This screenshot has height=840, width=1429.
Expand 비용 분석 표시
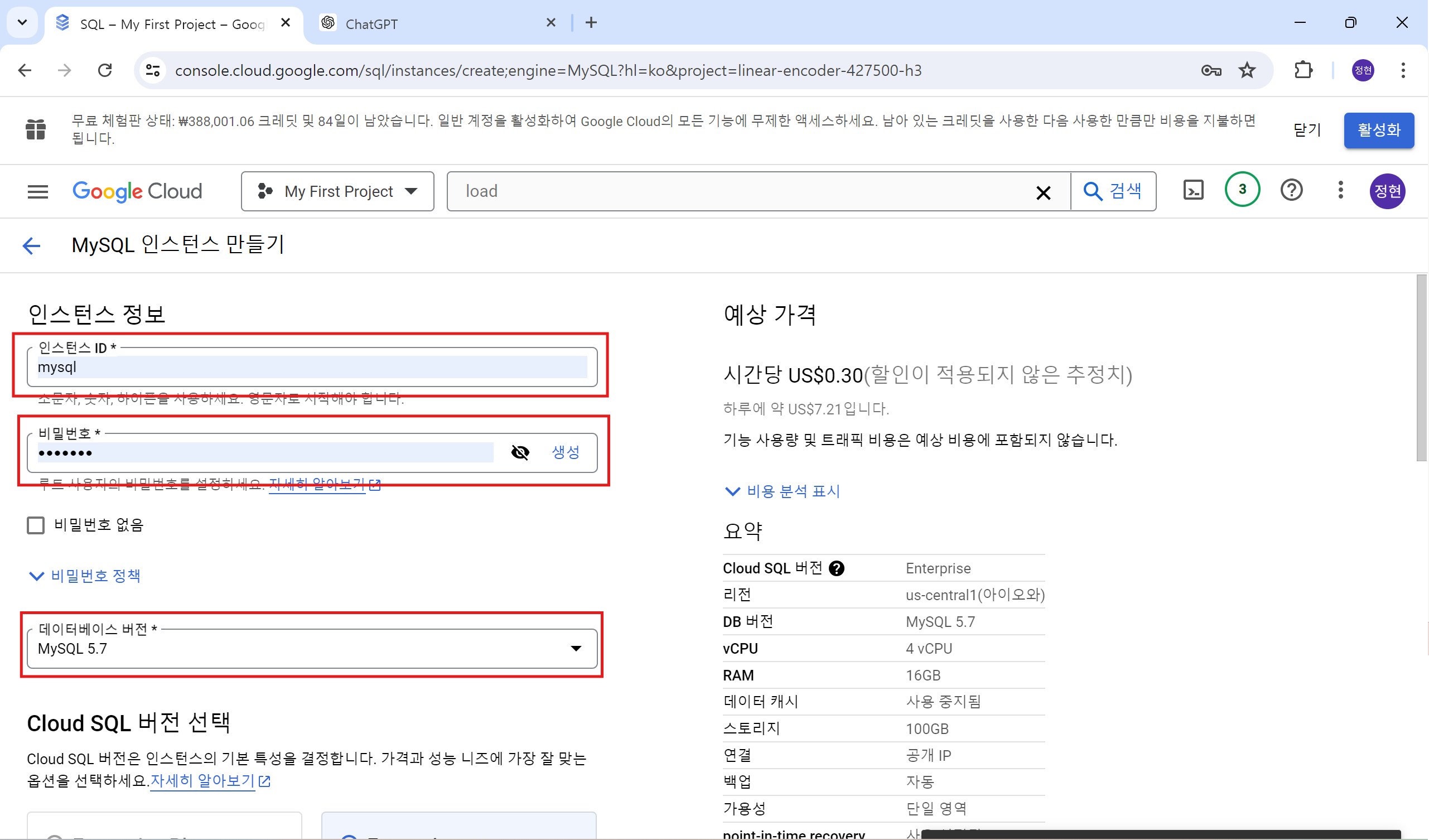783,491
